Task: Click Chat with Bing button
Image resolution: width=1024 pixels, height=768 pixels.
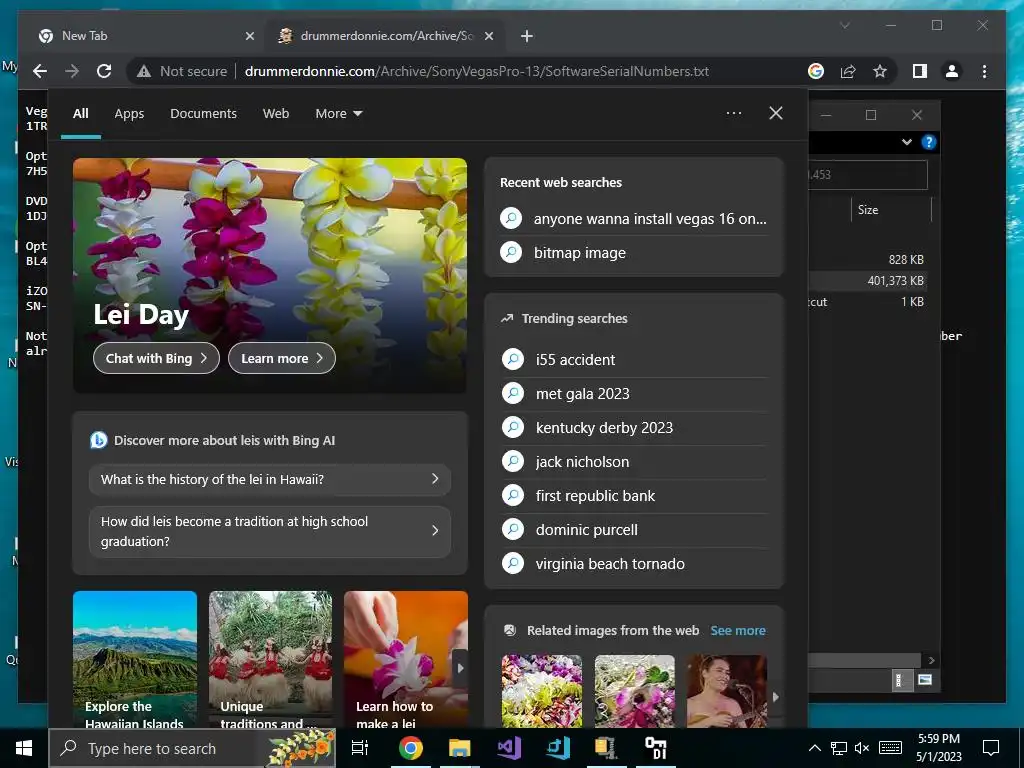Action: point(156,358)
